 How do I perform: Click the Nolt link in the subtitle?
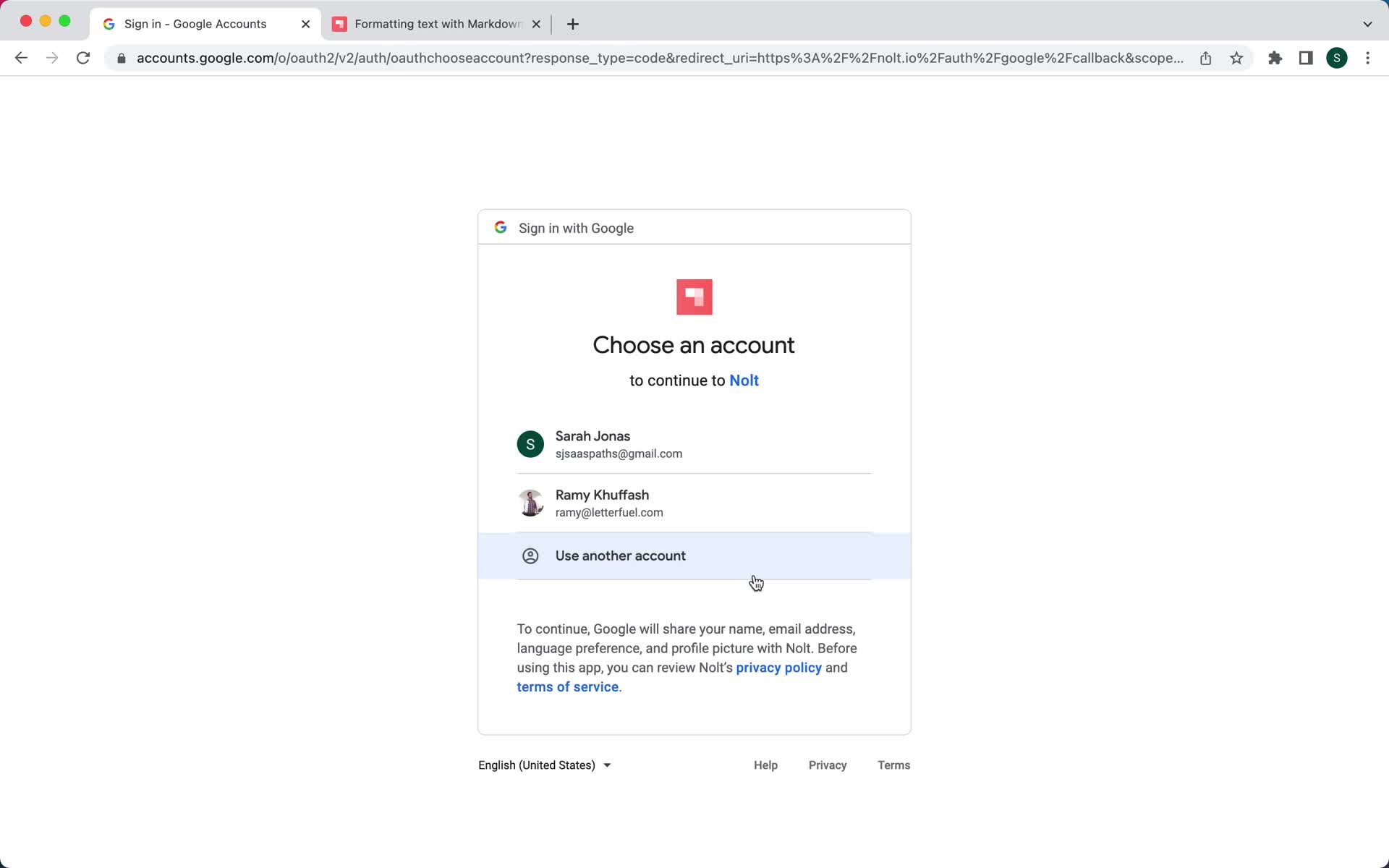(744, 380)
